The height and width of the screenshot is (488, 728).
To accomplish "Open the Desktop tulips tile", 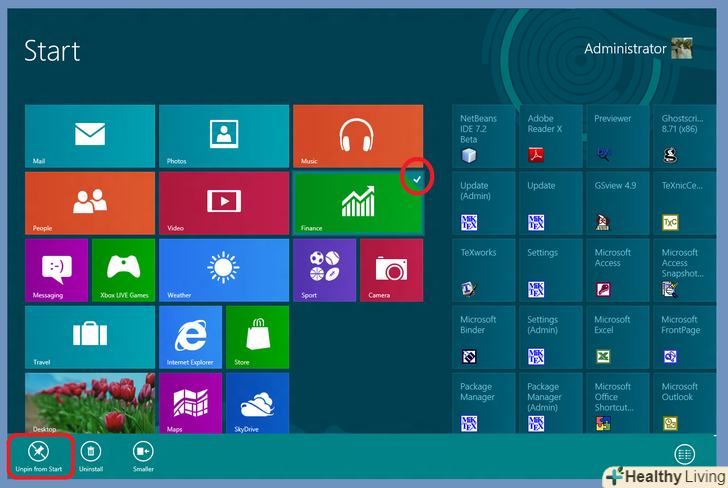I will pos(89,404).
